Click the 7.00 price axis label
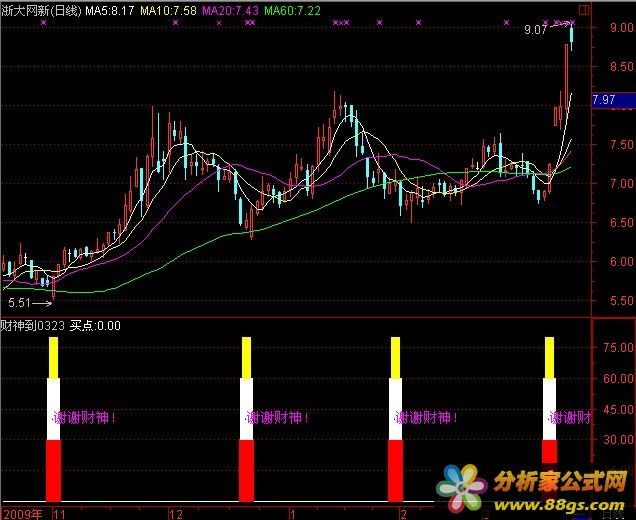This screenshot has width=636, height=520. tap(622, 184)
